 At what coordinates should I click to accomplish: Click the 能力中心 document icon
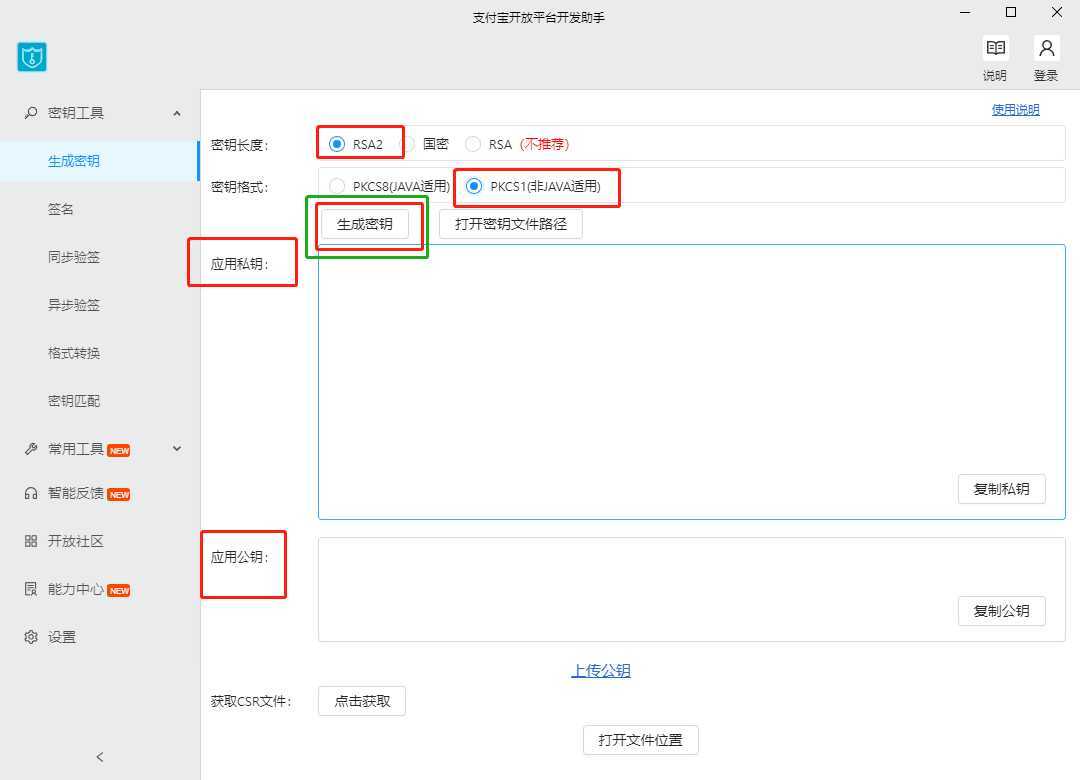point(30,589)
